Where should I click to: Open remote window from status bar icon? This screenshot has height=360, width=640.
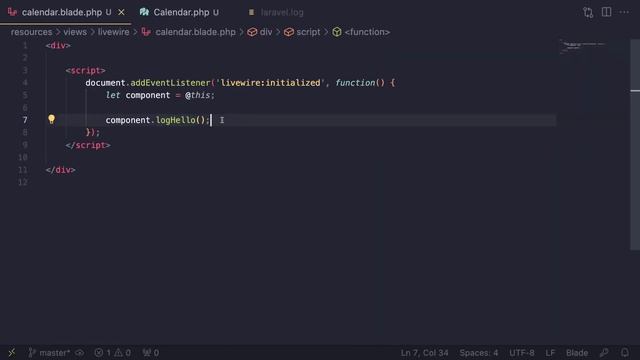[12, 352]
